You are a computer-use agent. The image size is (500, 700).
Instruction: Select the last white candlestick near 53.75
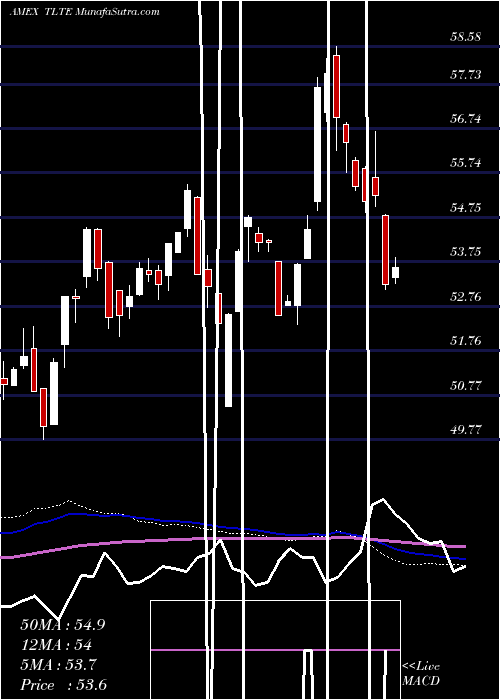(396, 272)
